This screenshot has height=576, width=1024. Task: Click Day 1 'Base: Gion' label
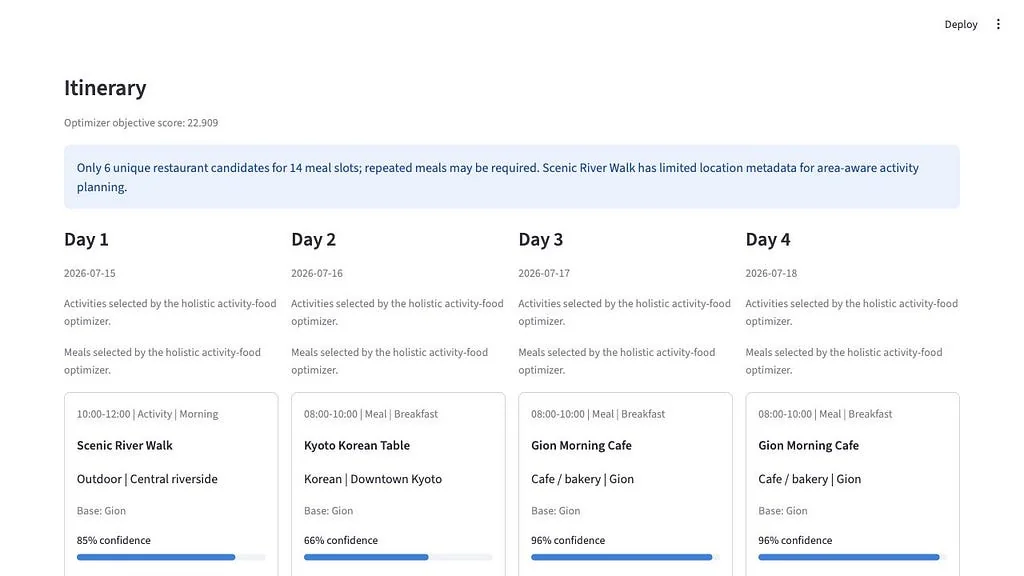click(x=101, y=511)
